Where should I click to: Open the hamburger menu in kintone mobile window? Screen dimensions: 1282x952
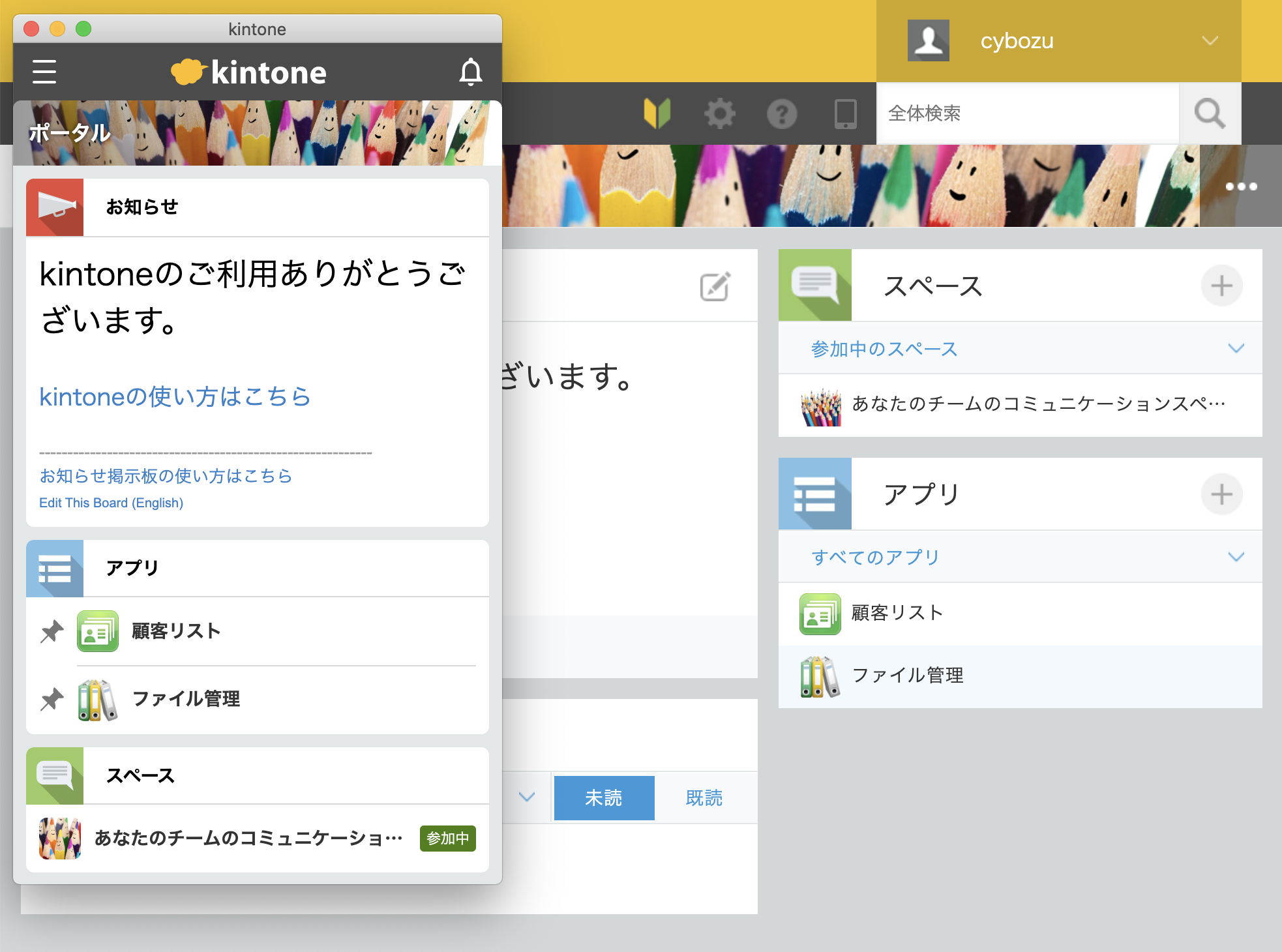click(44, 72)
